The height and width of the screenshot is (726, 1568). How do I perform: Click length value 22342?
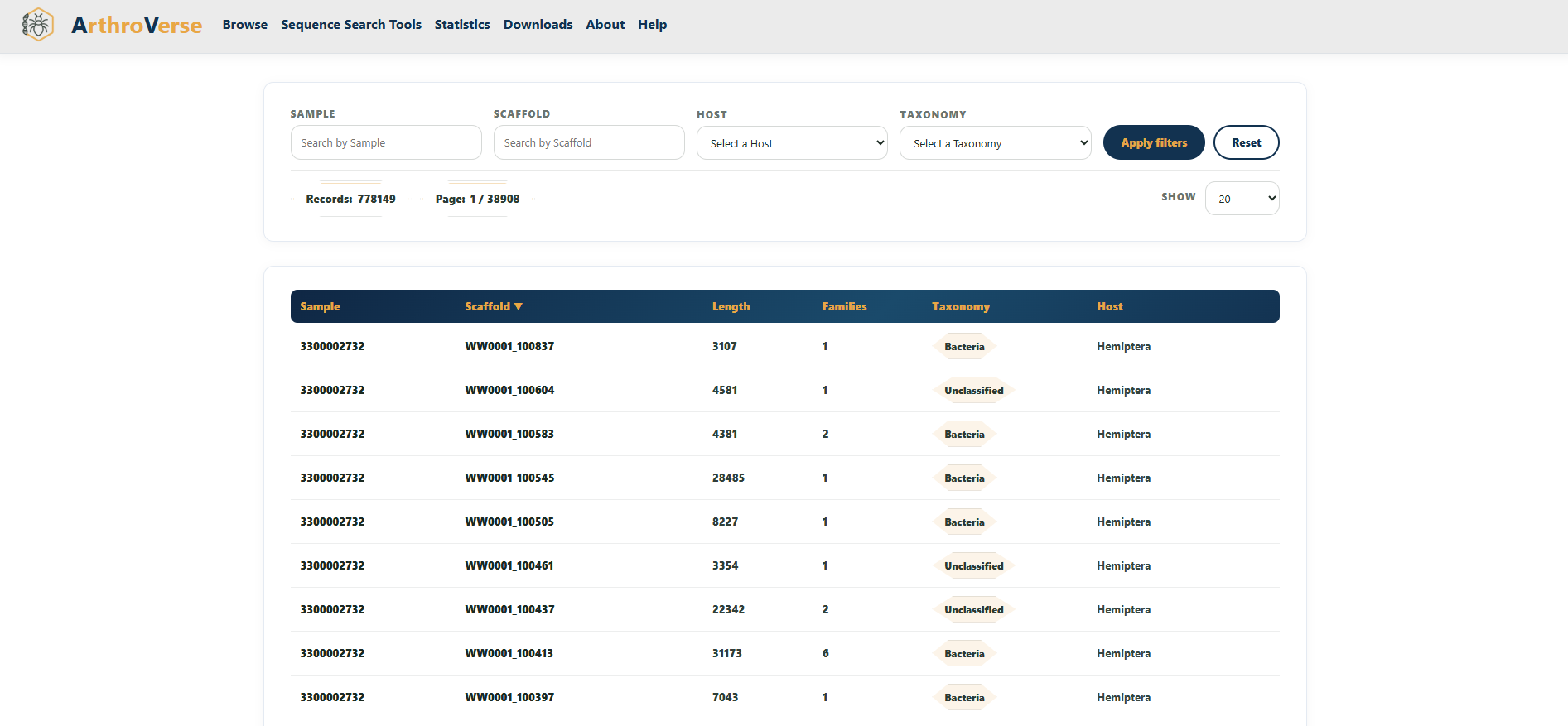click(728, 609)
